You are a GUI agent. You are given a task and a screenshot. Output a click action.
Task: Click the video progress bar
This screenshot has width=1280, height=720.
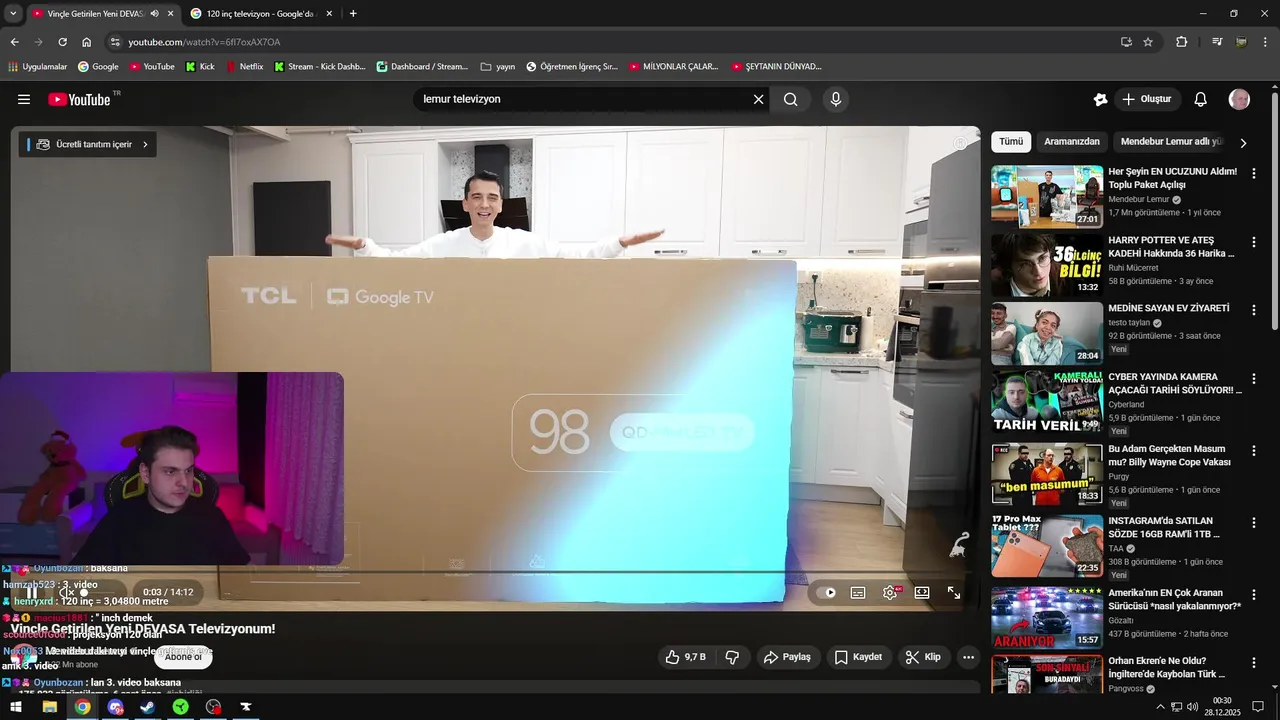496,573
